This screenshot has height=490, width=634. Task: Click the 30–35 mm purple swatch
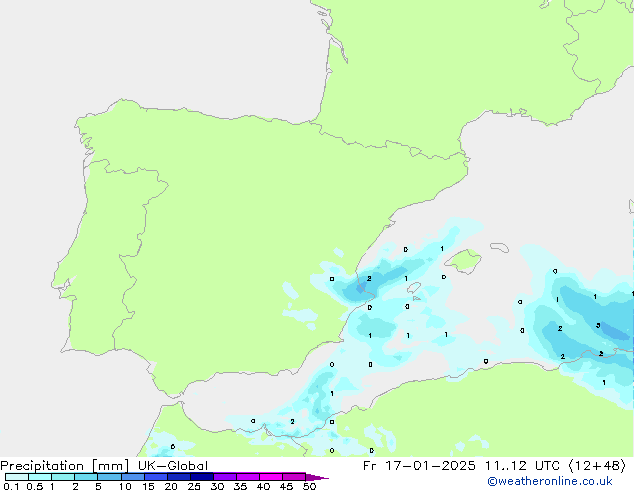pos(225,477)
